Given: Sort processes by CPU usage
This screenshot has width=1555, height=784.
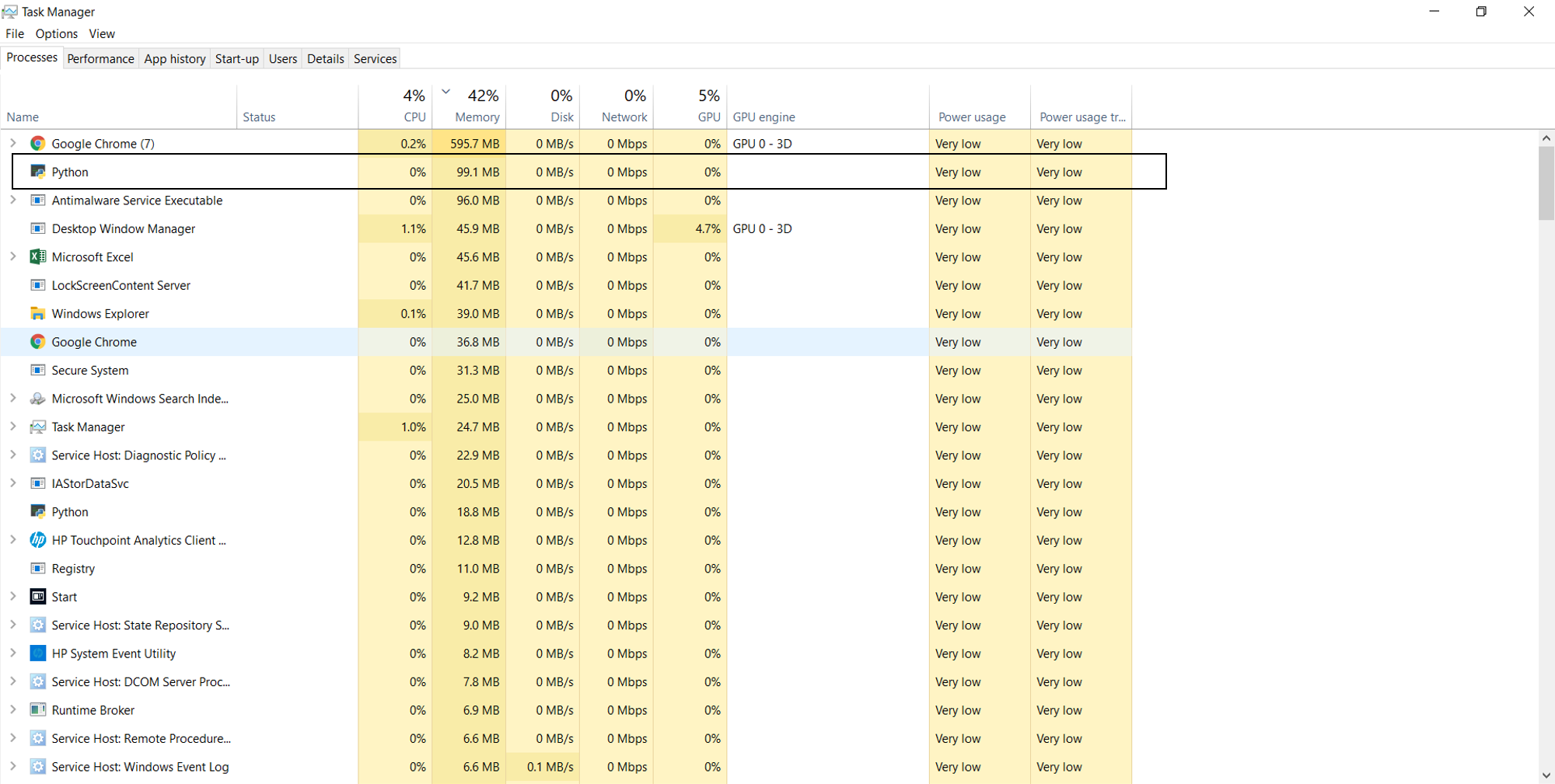Looking at the screenshot, I should coord(395,106).
